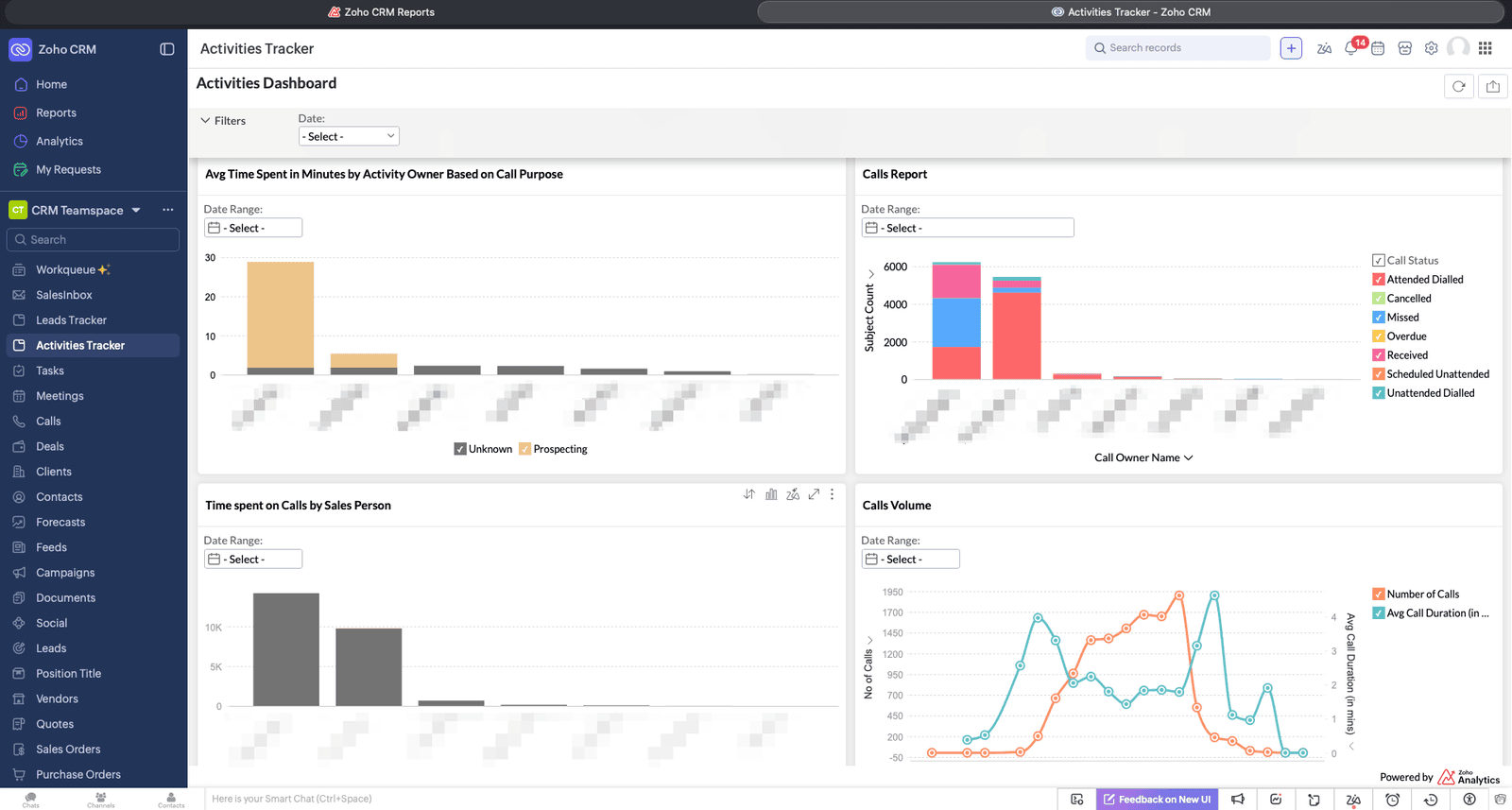Click the Search records field
Viewport: 1512px width, 810px height.
click(1181, 48)
